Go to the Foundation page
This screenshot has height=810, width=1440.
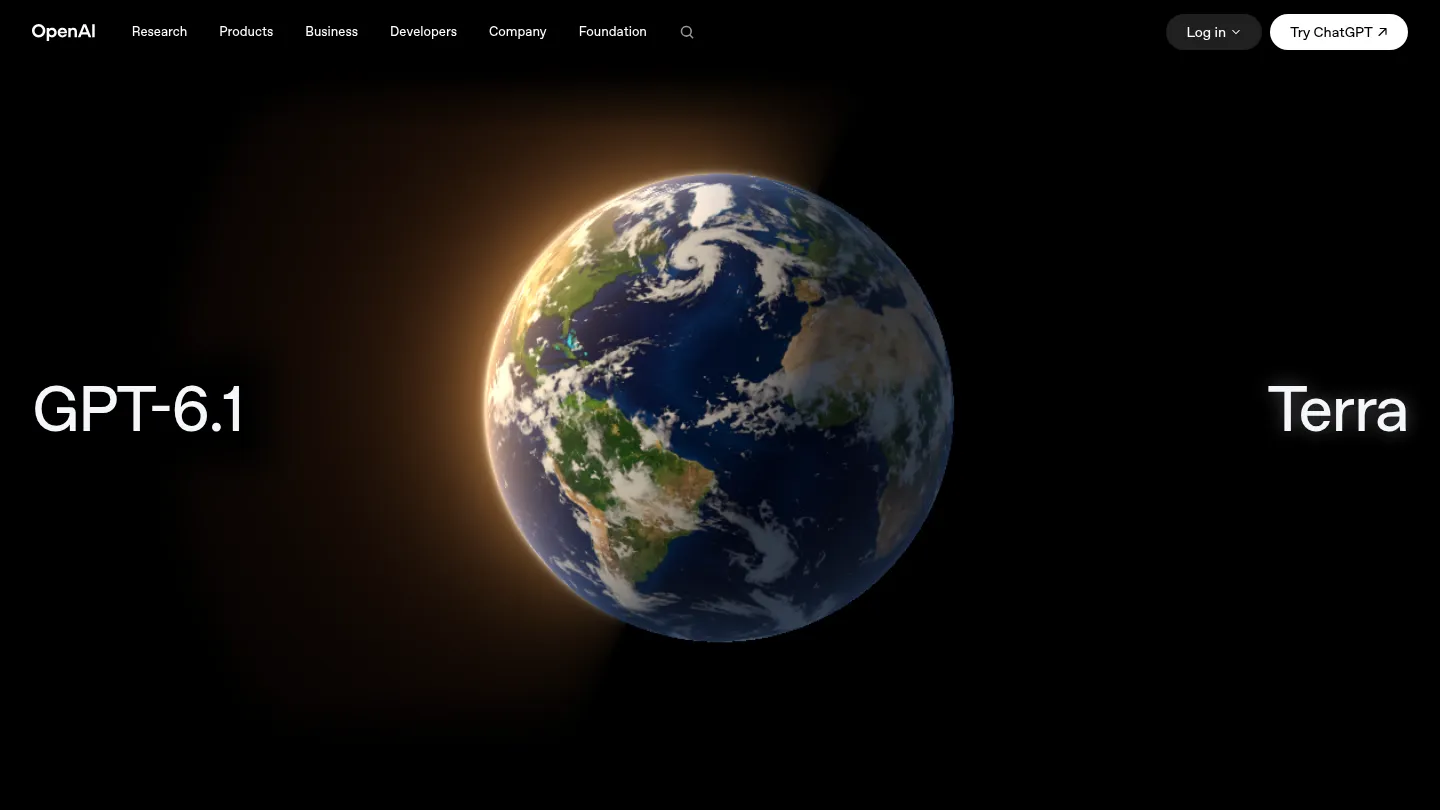(x=612, y=32)
